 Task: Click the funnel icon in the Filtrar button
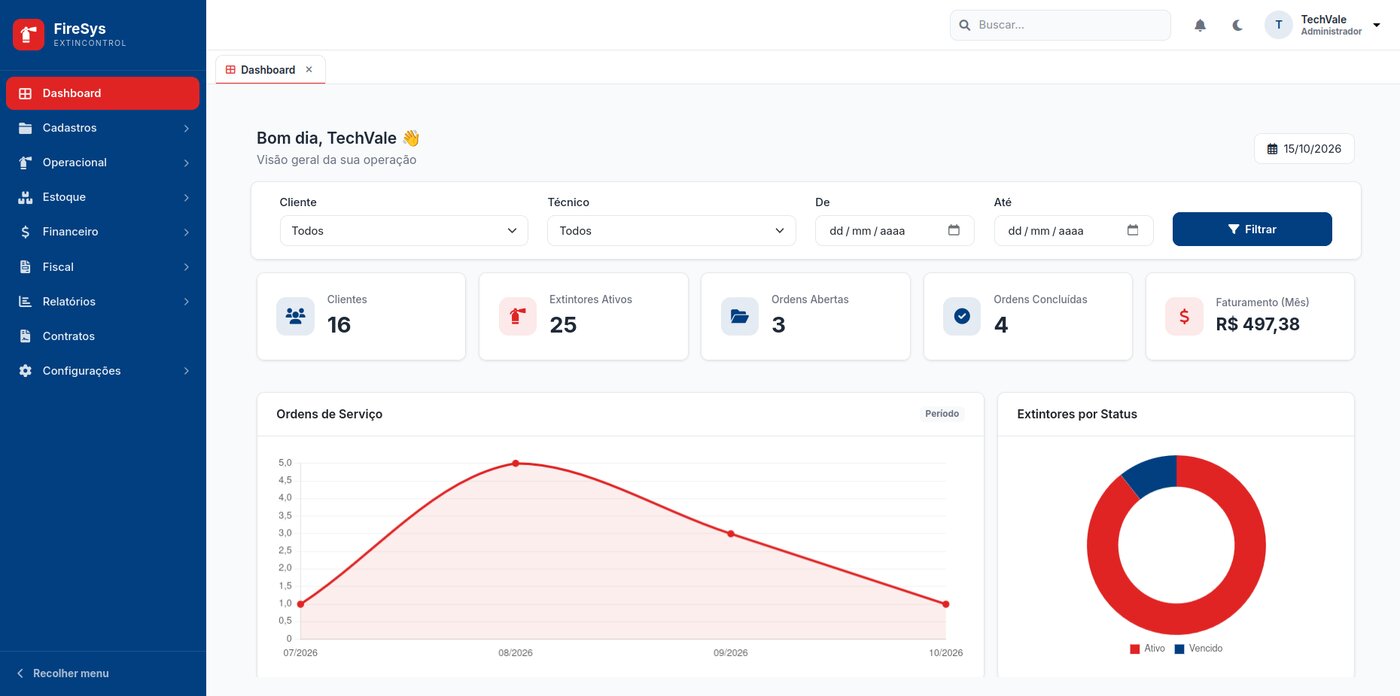[x=1234, y=229]
